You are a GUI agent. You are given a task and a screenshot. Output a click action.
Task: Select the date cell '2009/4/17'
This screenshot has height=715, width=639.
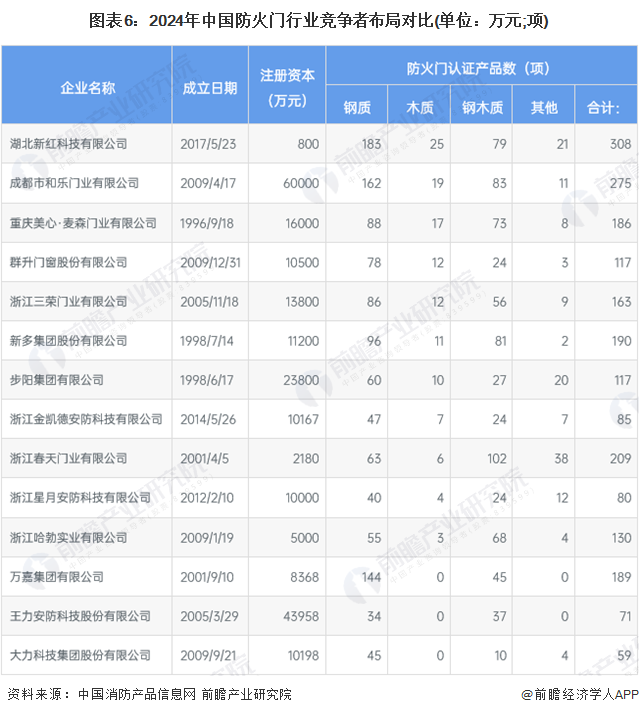(208, 183)
